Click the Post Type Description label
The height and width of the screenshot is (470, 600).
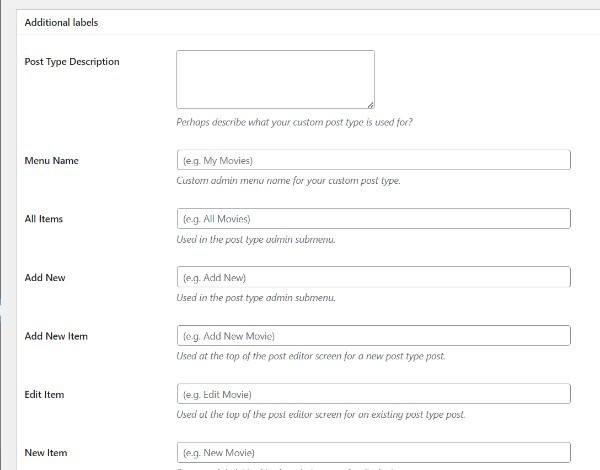point(72,62)
